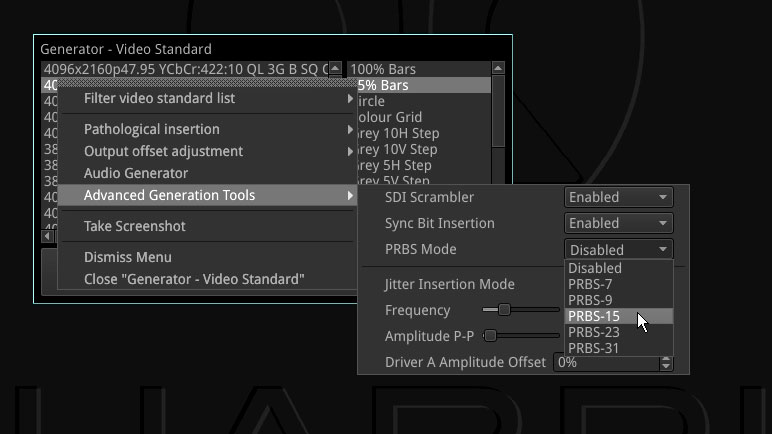Choose PRBS-9 option
Screen dimensions: 772x434
click(x=618, y=300)
